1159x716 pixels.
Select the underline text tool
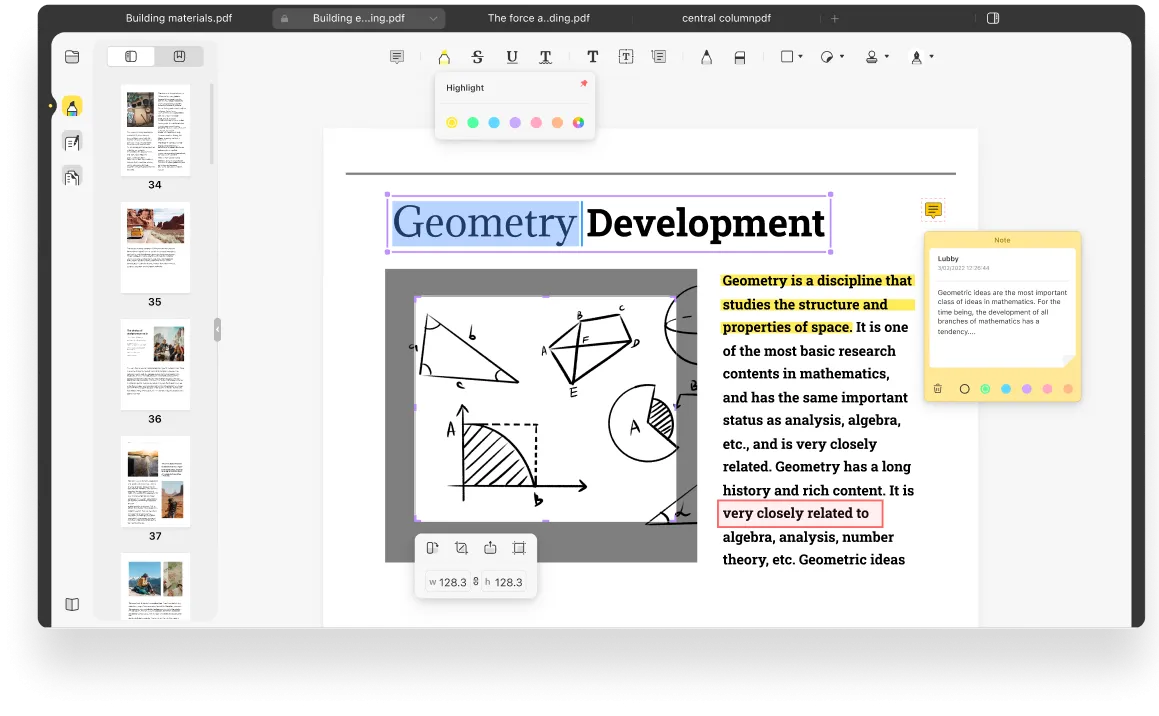pos(512,57)
